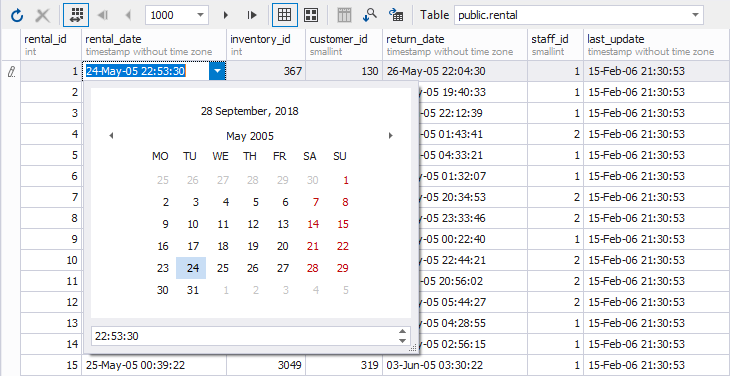This screenshot has width=730, height=376.
Task: Click today's date 28 September, 2018
Action: [250, 111]
